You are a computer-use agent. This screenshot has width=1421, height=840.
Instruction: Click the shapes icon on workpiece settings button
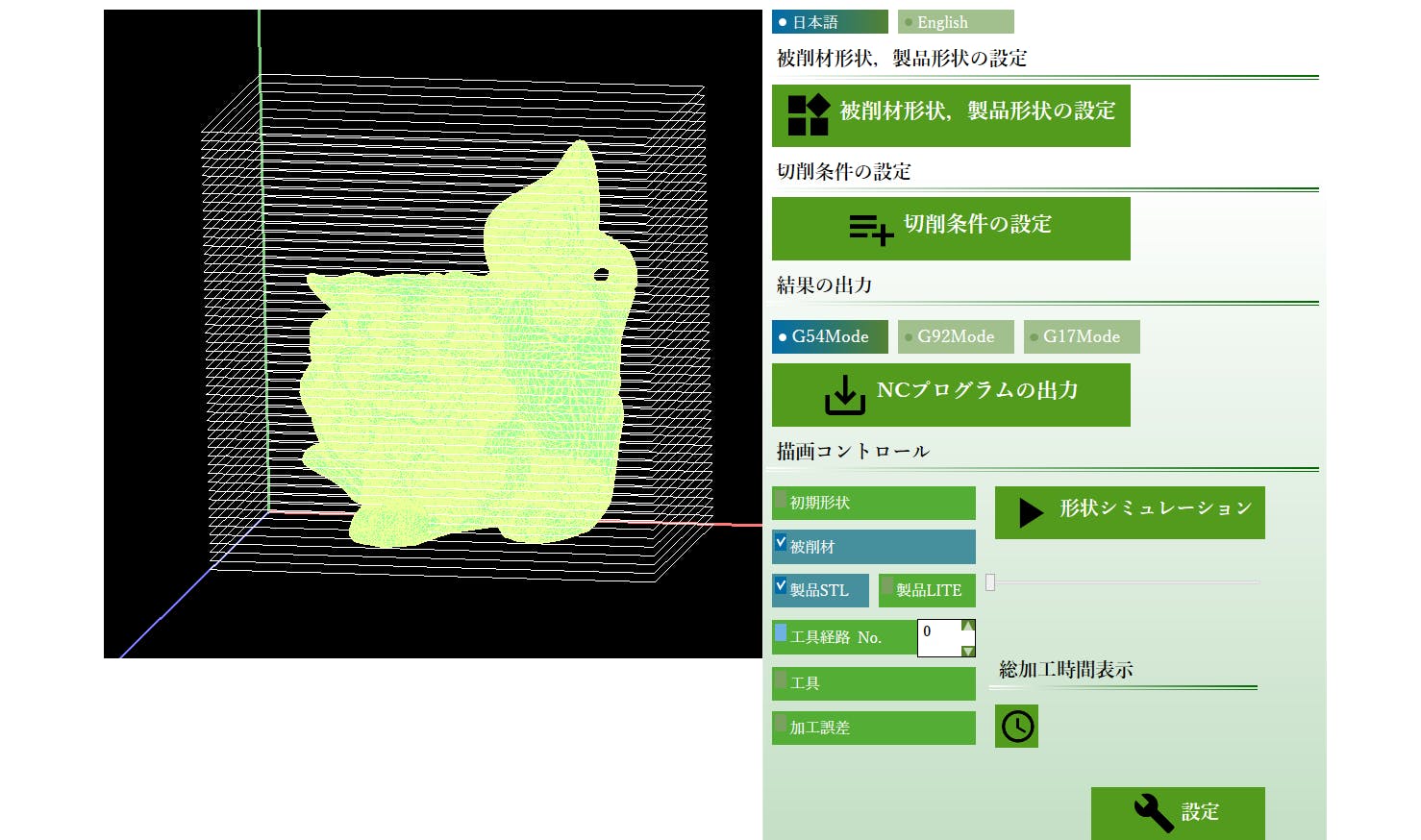(809, 115)
